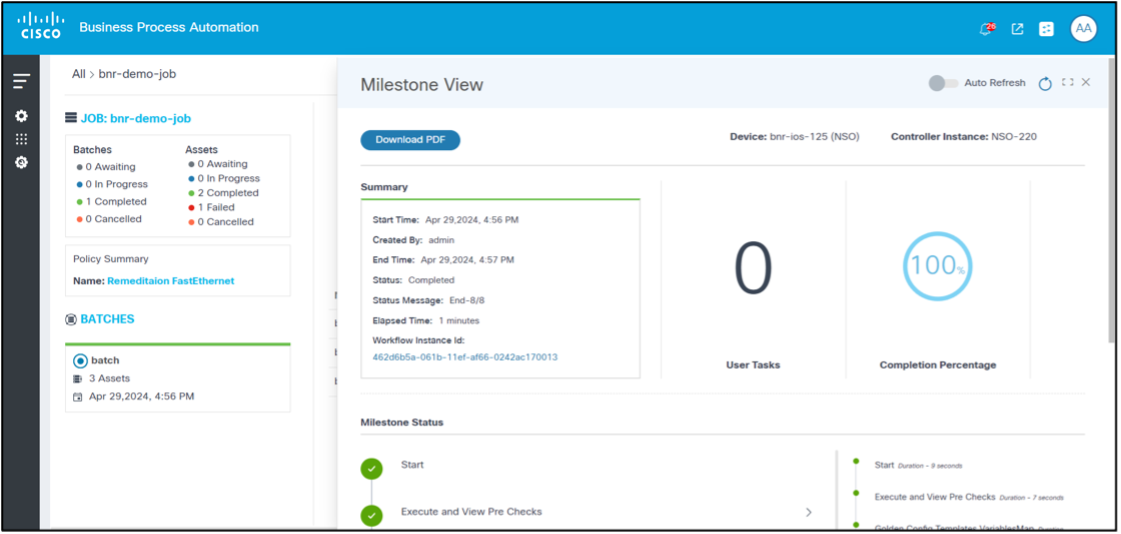Viewport: 1121px width, 534px height.
Task: Select the batch radio button
Action: point(80,361)
